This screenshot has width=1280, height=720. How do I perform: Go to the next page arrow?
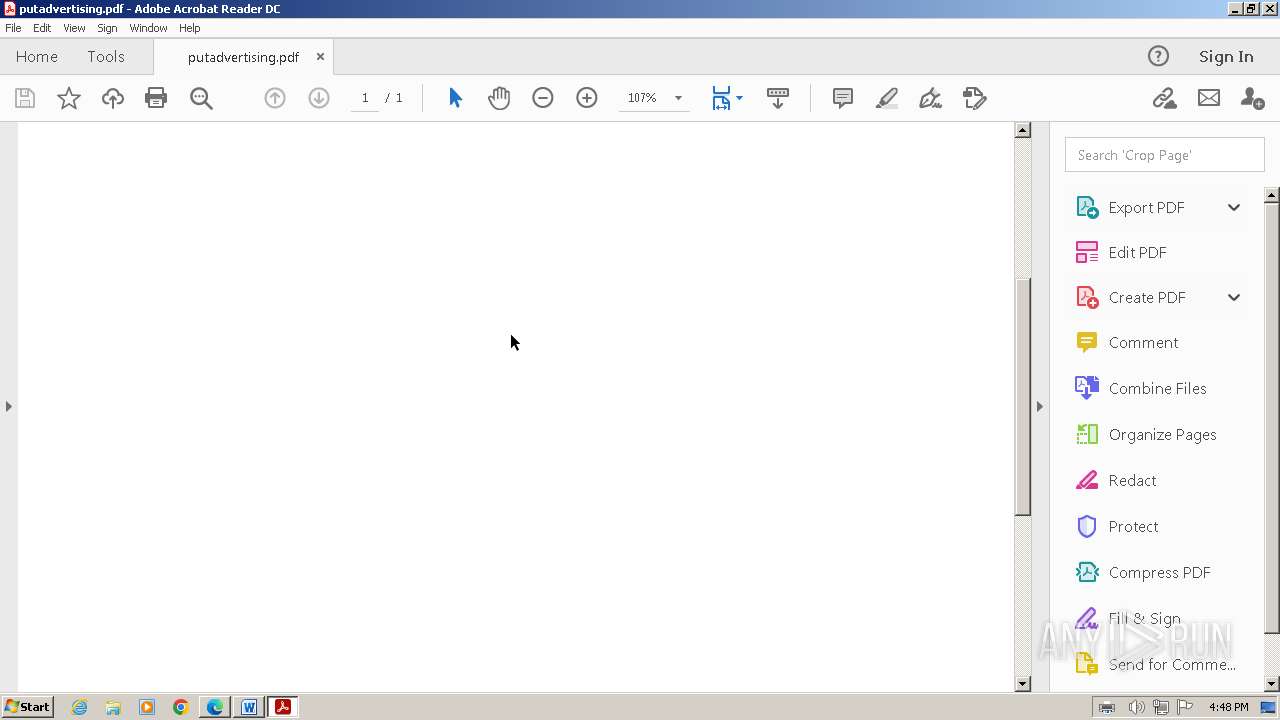tap(319, 98)
